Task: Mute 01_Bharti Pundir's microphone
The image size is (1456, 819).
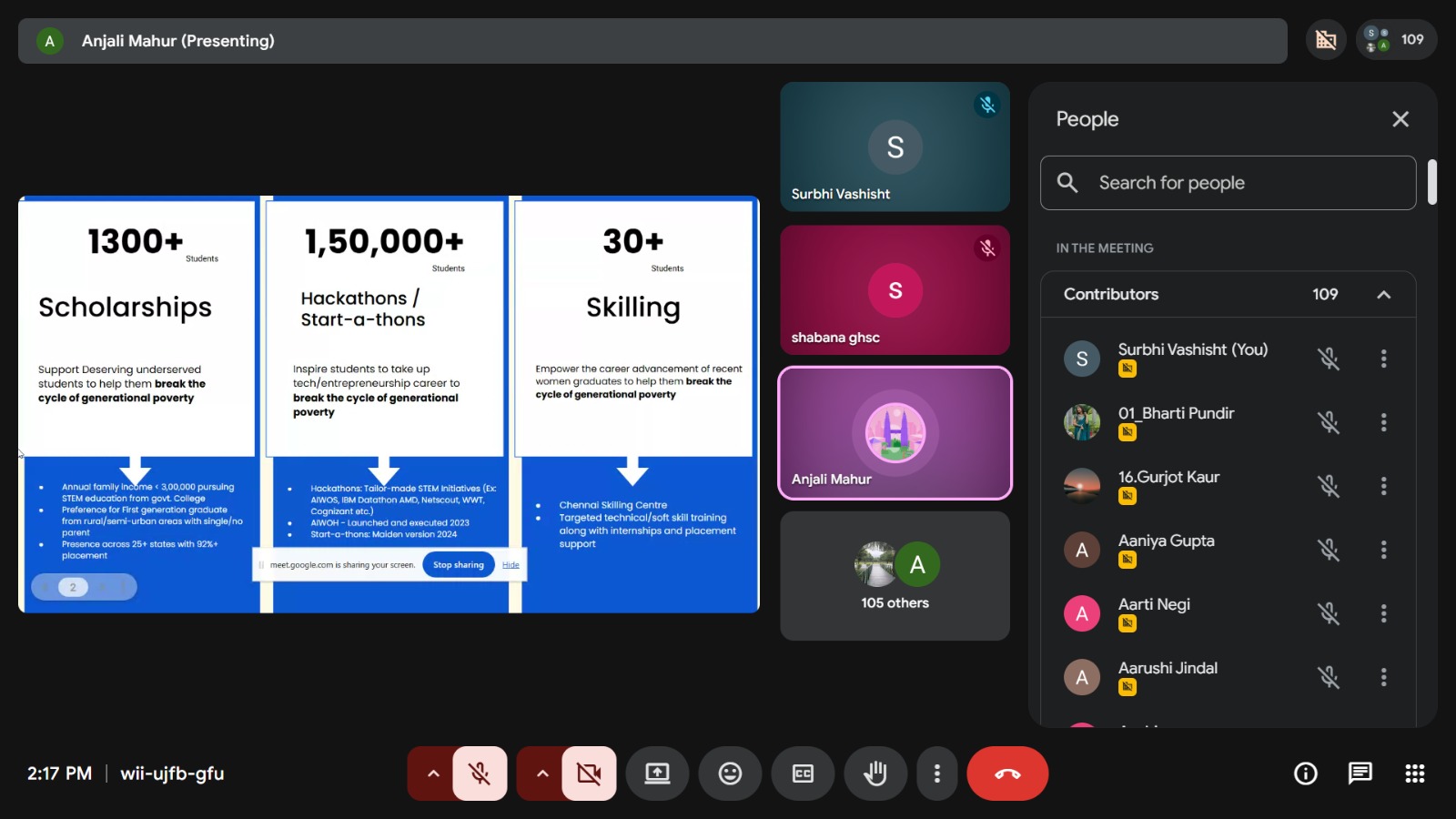Action: [1329, 422]
